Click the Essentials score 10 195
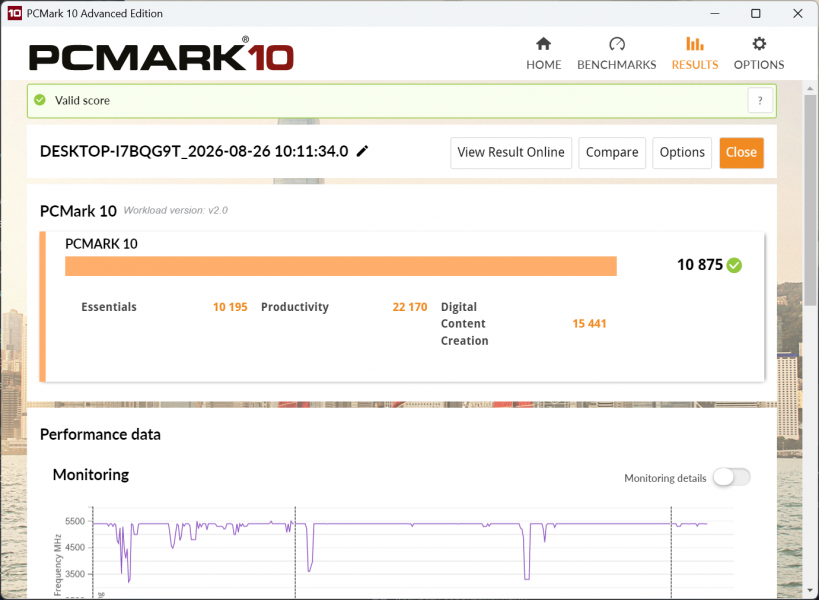This screenshot has height=600, width=819. [x=230, y=307]
